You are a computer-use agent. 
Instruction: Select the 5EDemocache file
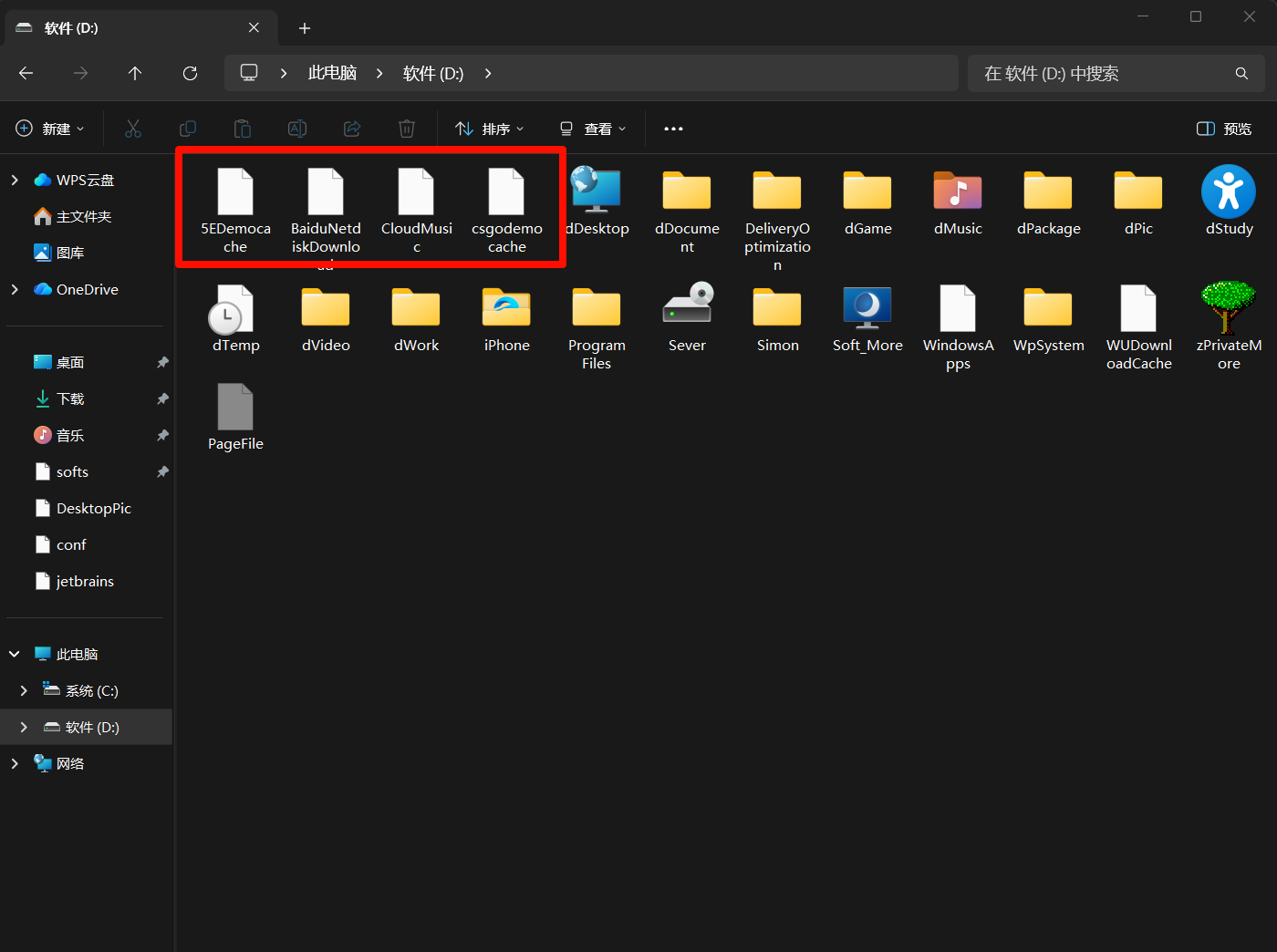point(235,210)
